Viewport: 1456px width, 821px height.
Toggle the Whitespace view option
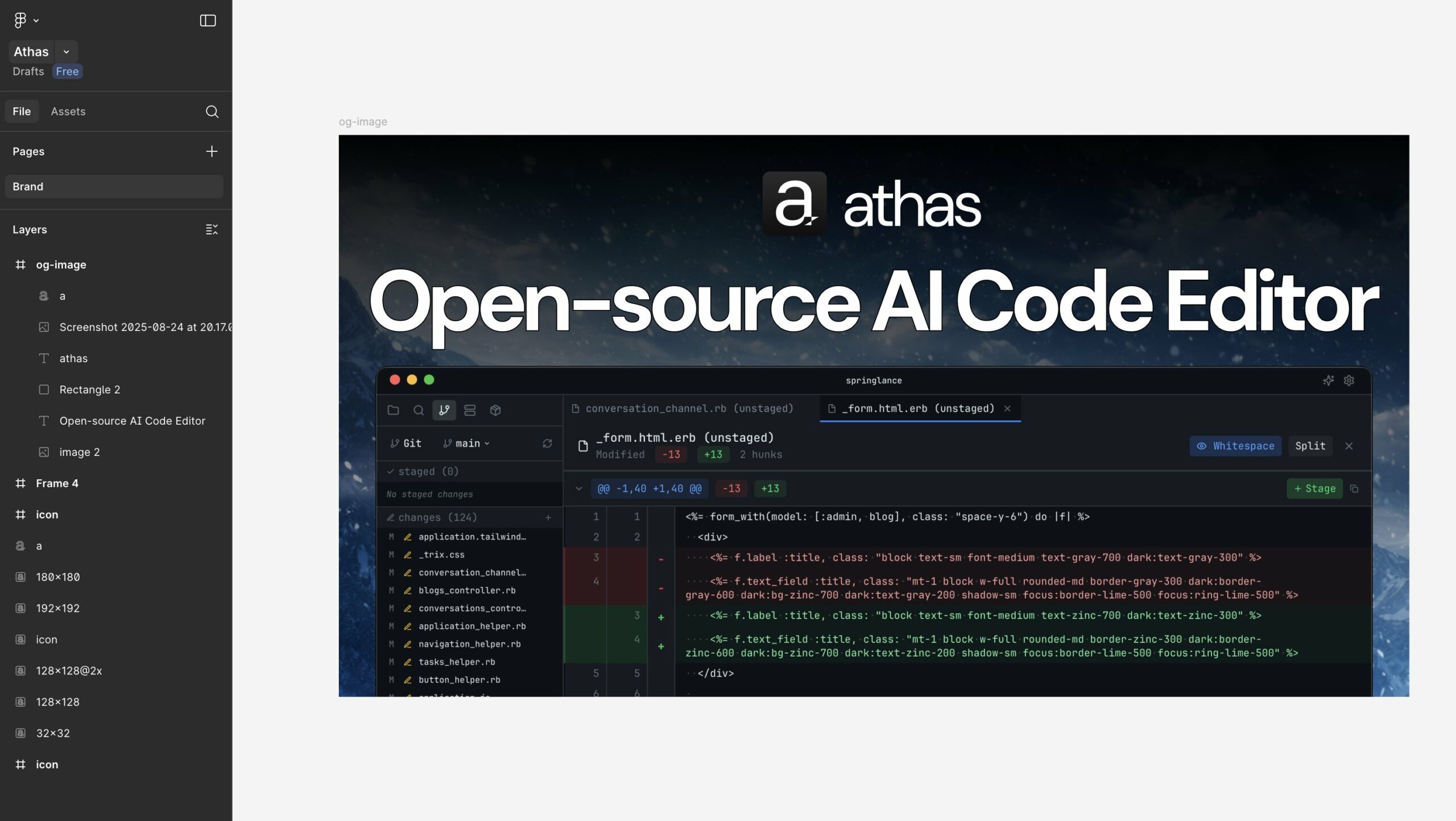point(1235,446)
